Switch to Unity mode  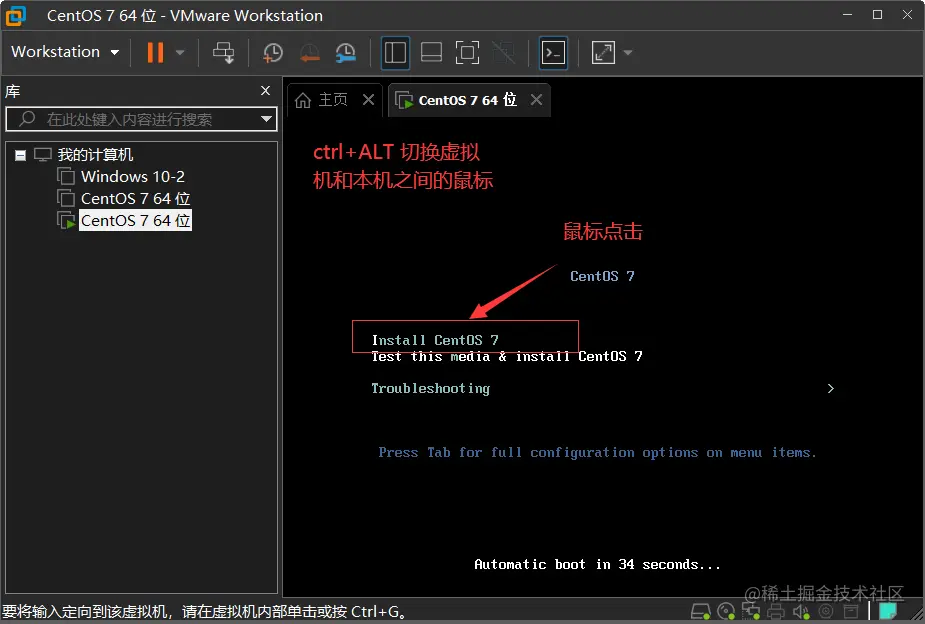click(x=504, y=52)
